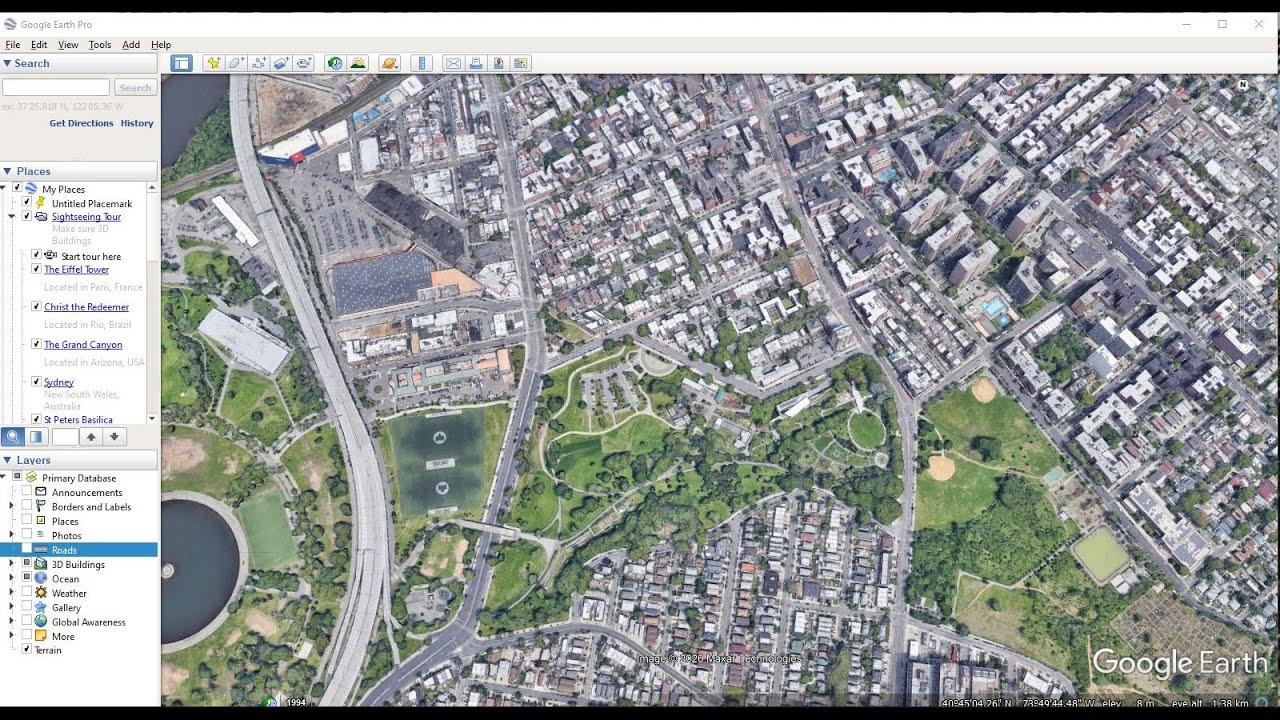Uncheck the Untitled Placemark checkbox
The image size is (1280, 720).
pos(27,203)
